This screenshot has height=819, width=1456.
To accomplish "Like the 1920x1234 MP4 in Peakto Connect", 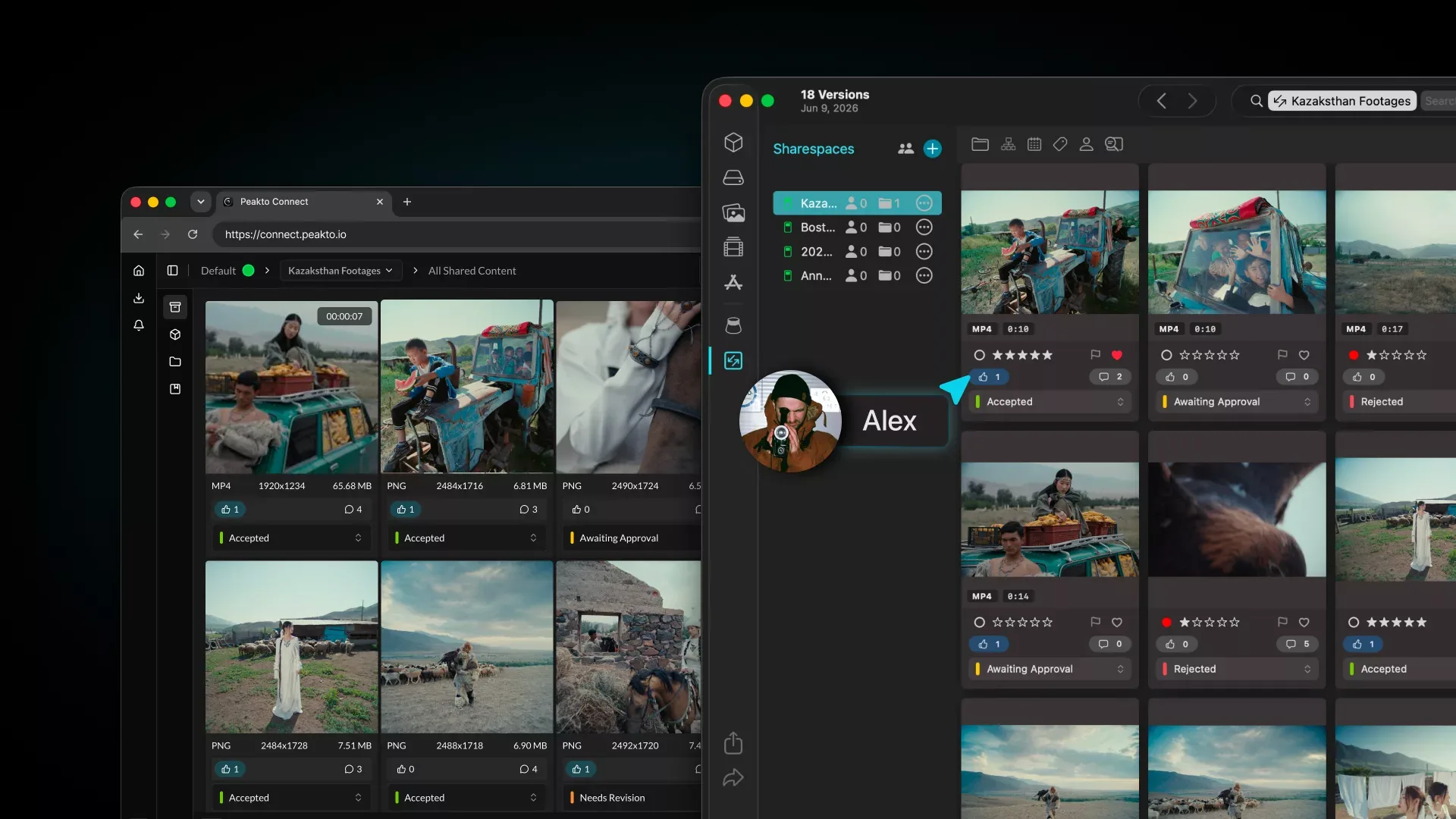I will (230, 510).
